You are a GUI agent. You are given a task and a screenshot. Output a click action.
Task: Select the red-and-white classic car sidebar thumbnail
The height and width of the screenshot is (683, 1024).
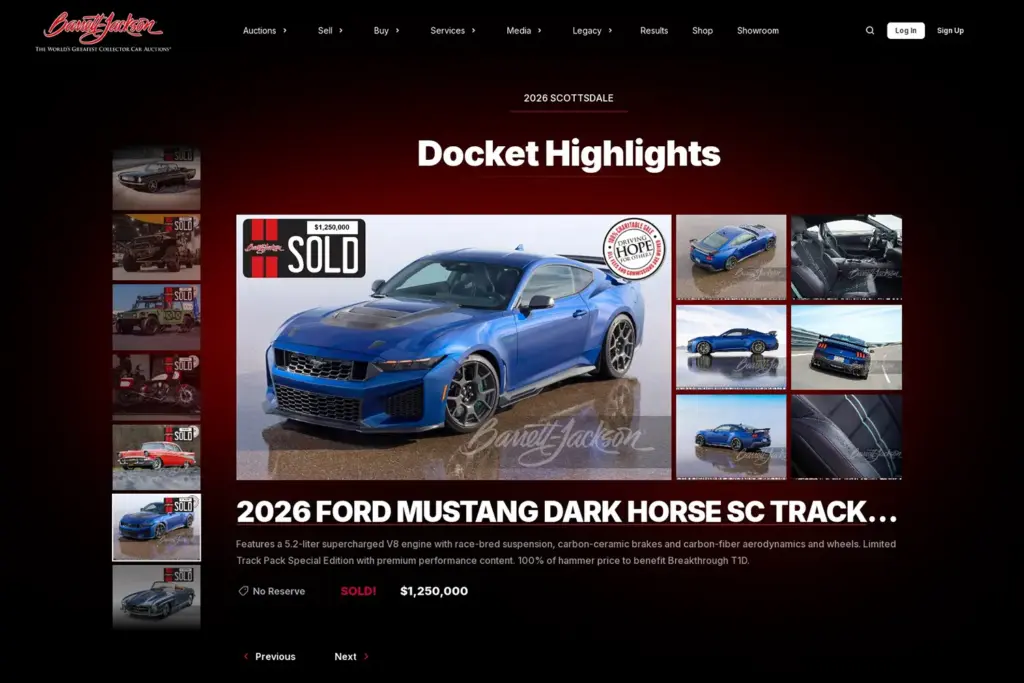click(155, 455)
